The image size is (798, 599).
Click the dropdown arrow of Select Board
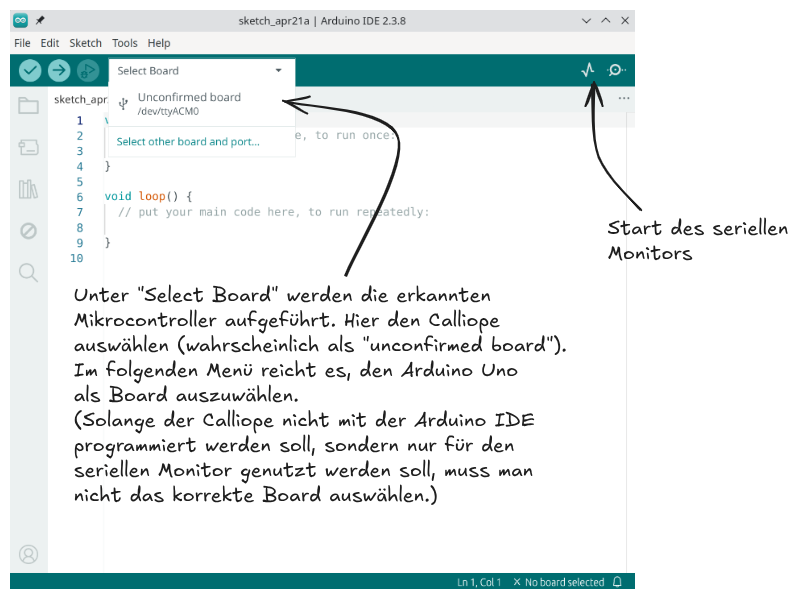pyautogui.click(x=278, y=71)
